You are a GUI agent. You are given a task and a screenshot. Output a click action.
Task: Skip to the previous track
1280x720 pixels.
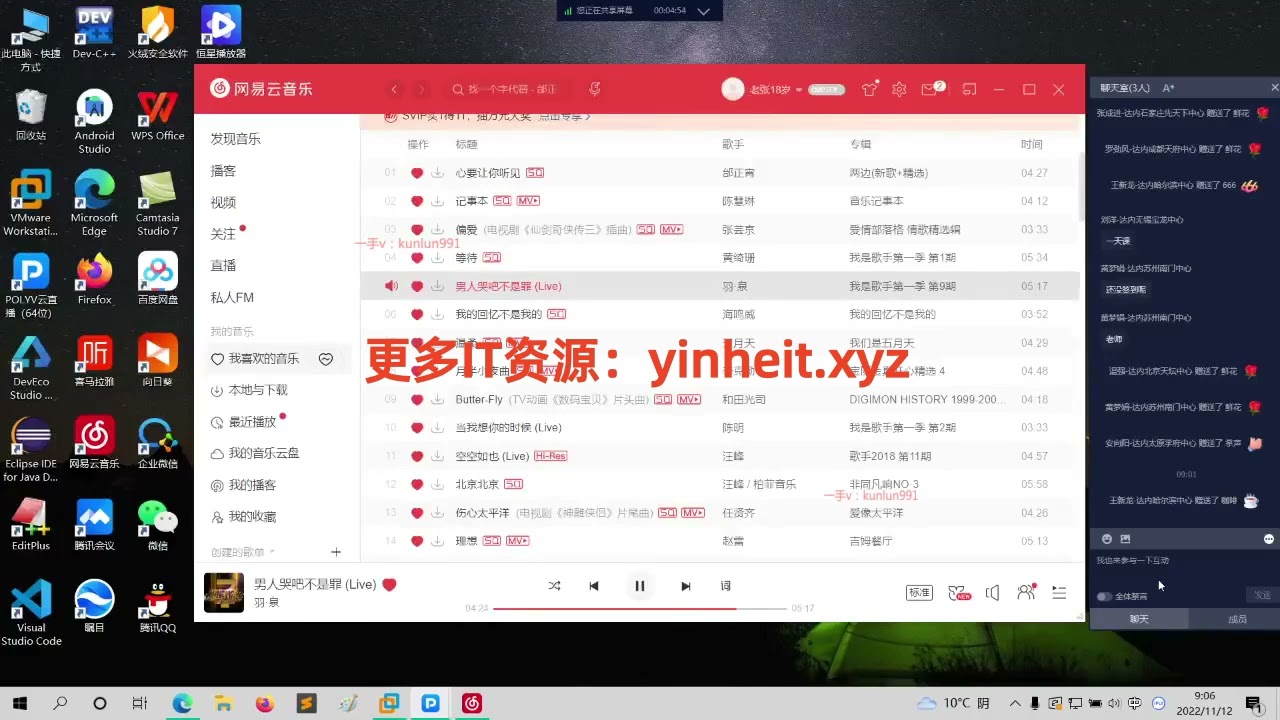594,586
